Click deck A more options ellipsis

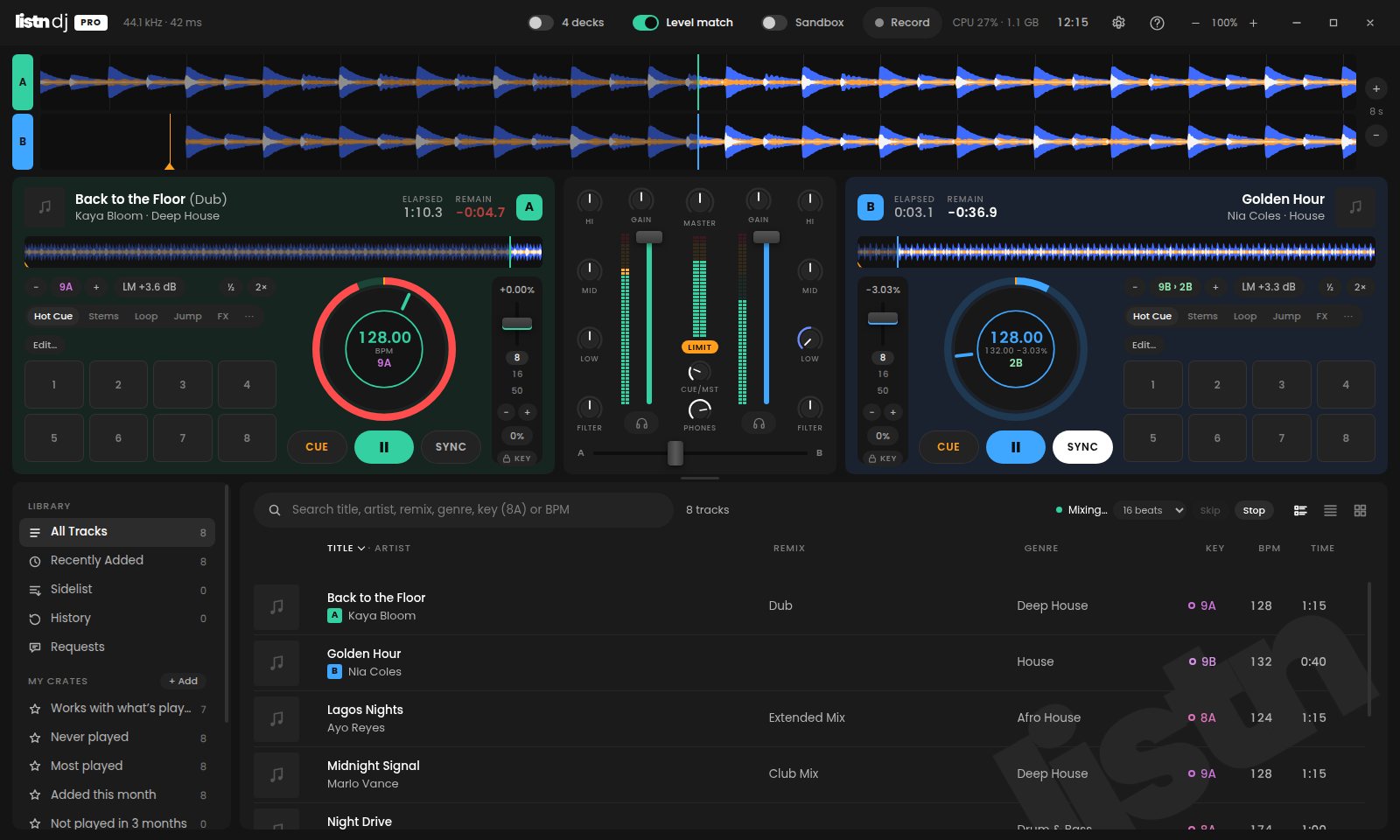tap(249, 316)
